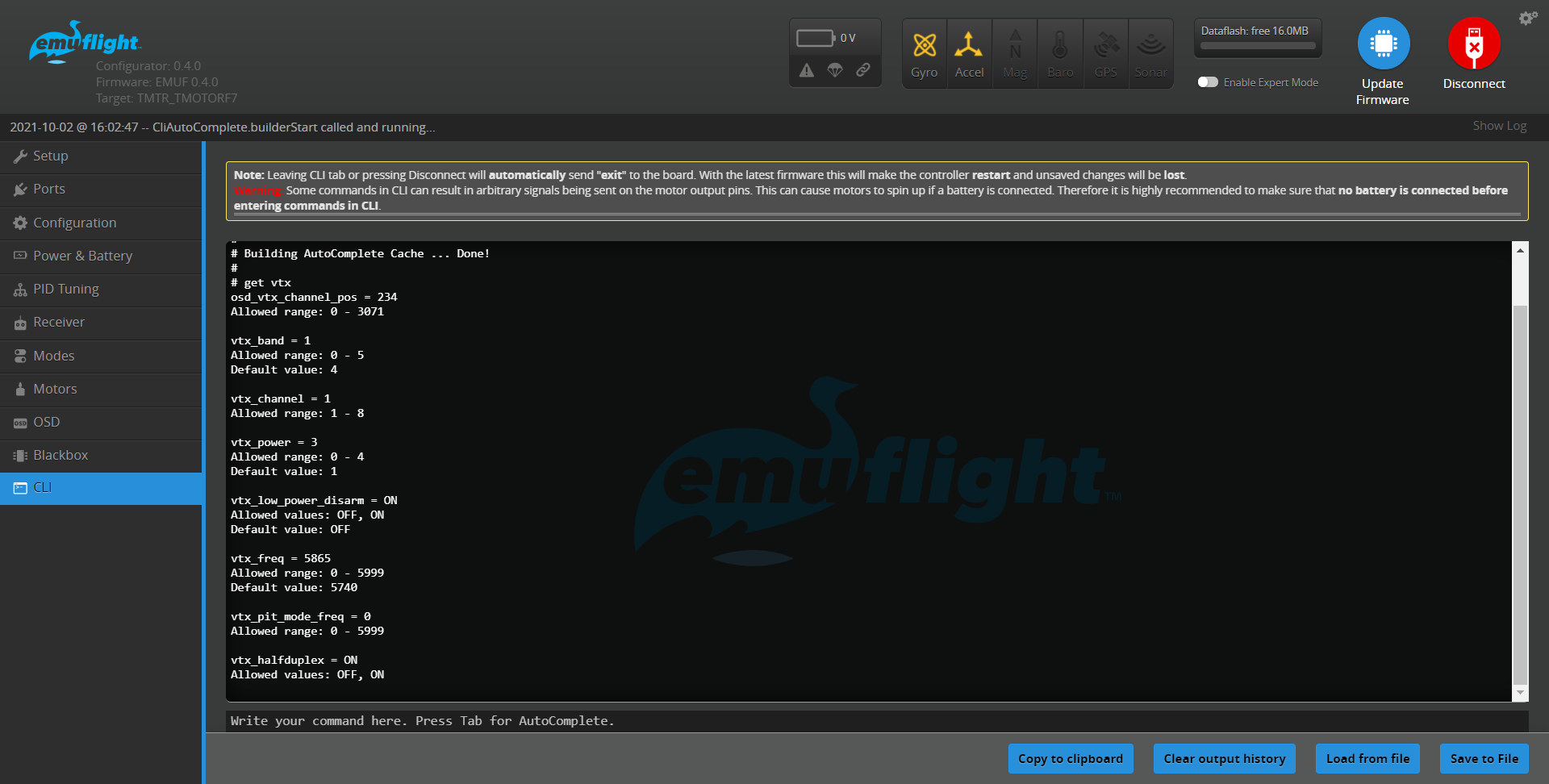This screenshot has width=1549, height=784.
Task: Click 'vtx_pit_mode_freq = 0' line
Action: tap(301, 616)
